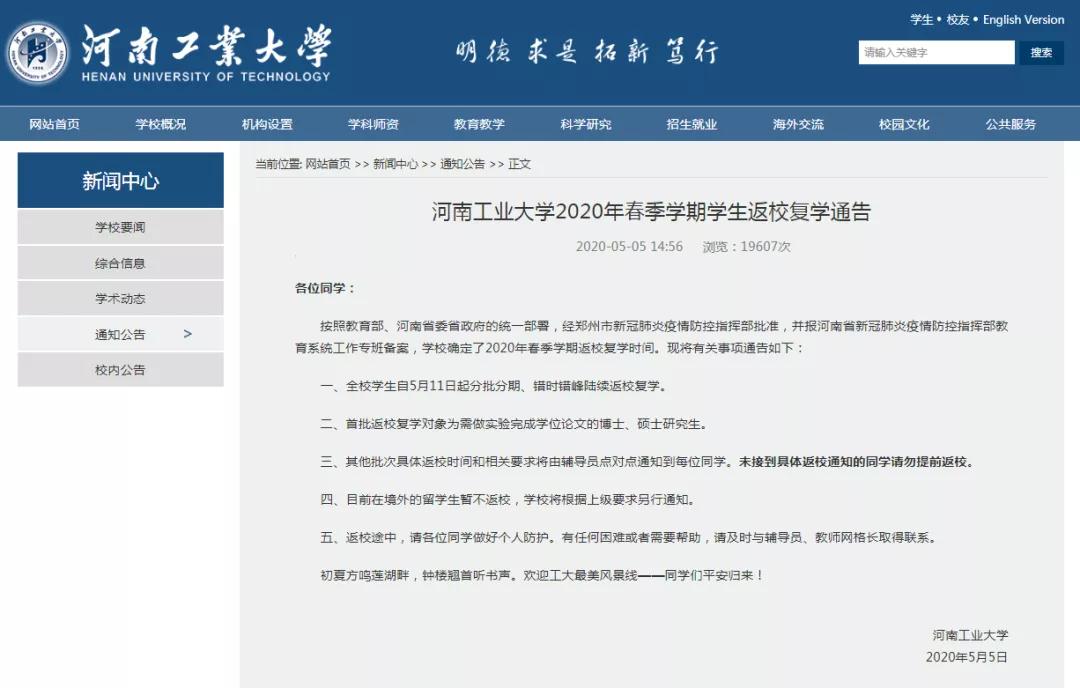Select 学校要闻 in the sidebar
The image size is (1080, 688).
[x=121, y=227]
